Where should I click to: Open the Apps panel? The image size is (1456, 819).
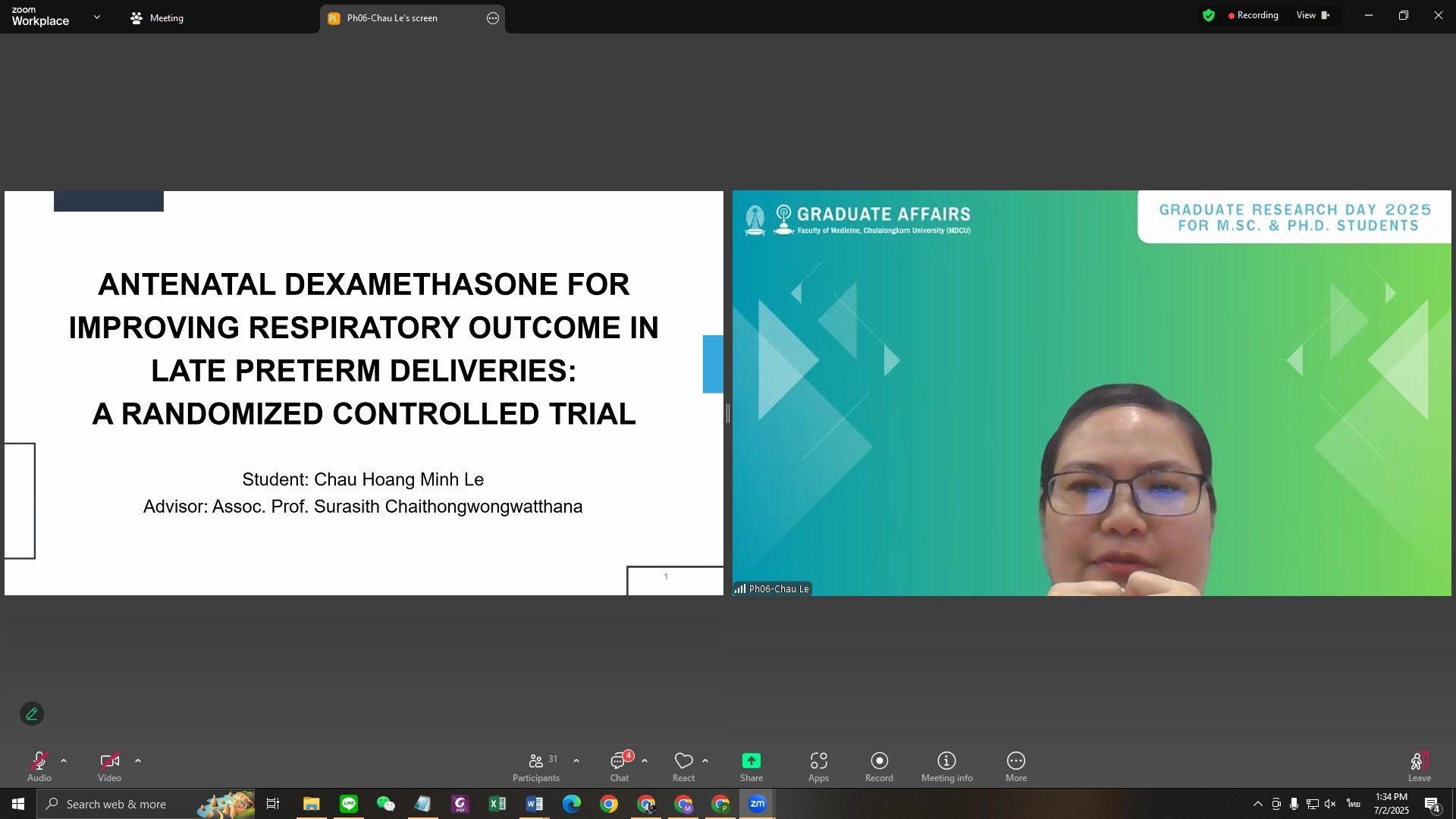pyautogui.click(x=818, y=766)
